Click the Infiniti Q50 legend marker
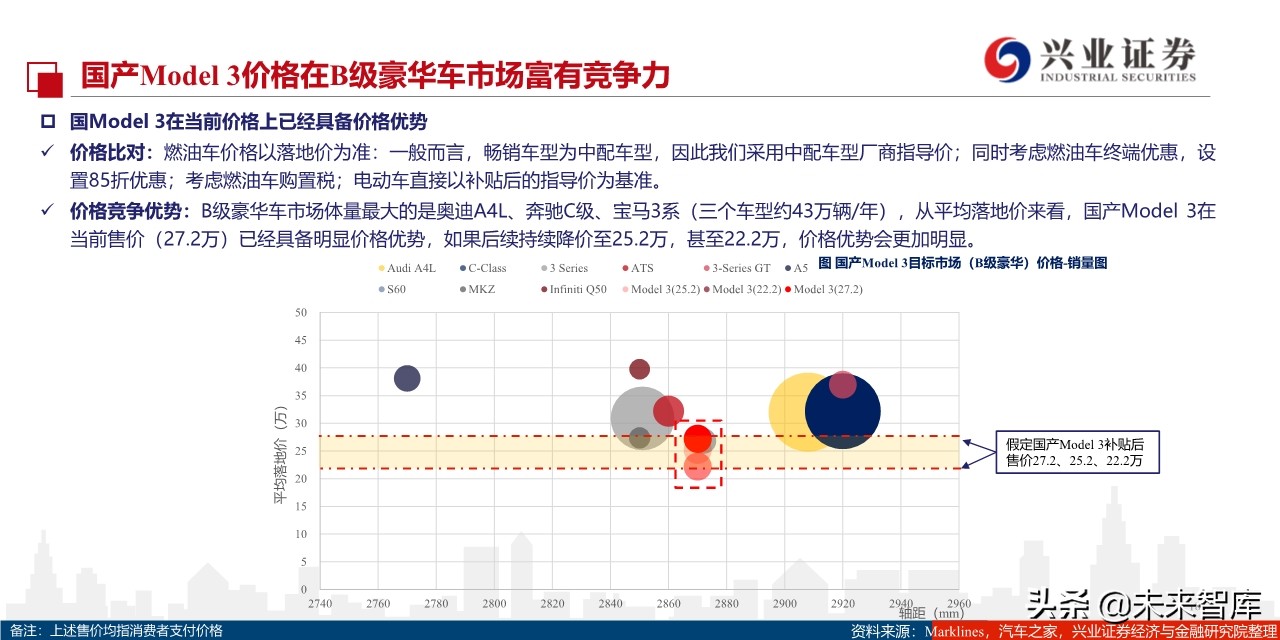This screenshot has width=1280, height=640. pyautogui.click(x=543, y=288)
